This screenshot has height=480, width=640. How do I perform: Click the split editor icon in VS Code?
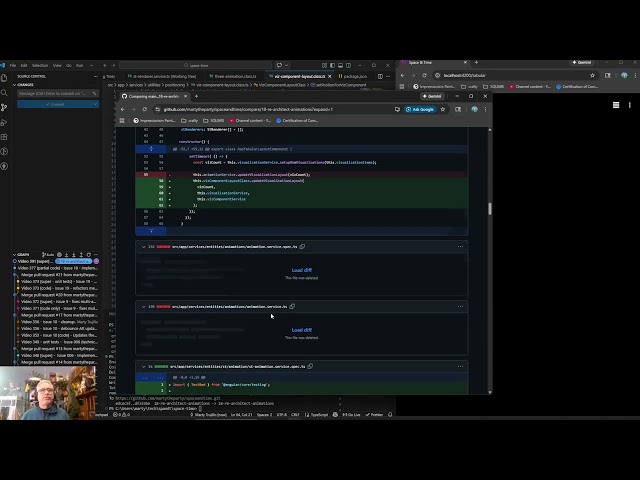coord(380,76)
